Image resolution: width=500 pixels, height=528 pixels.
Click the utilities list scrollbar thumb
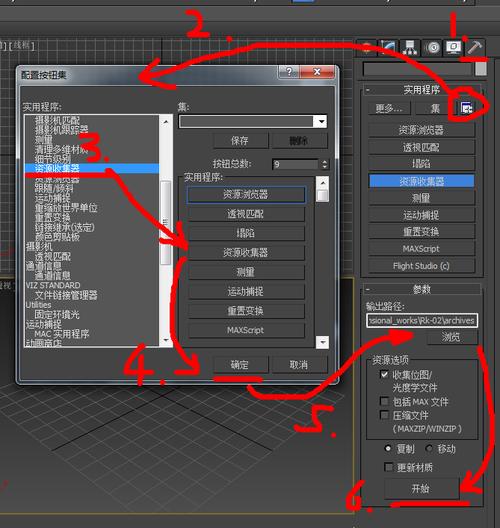tap(165, 223)
